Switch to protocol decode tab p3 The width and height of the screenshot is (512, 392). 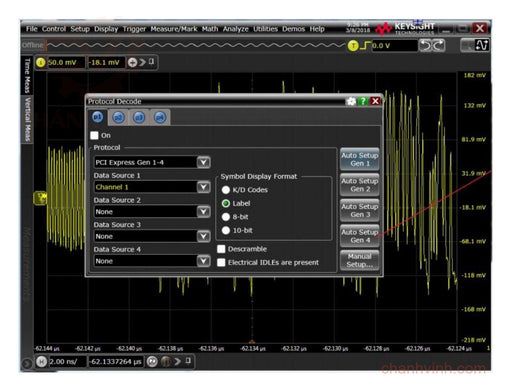coord(139,117)
